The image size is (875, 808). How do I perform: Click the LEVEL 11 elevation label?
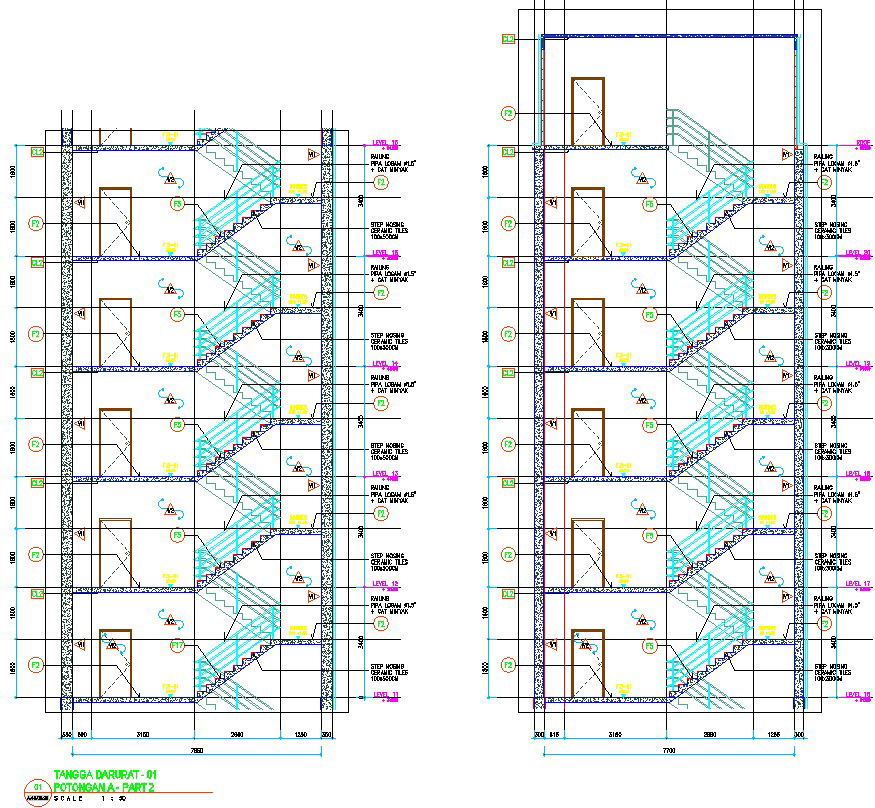386,693
